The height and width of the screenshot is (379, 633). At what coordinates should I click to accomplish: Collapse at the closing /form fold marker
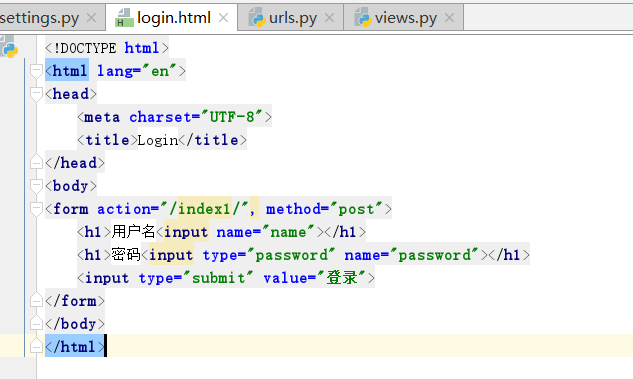coord(36,301)
